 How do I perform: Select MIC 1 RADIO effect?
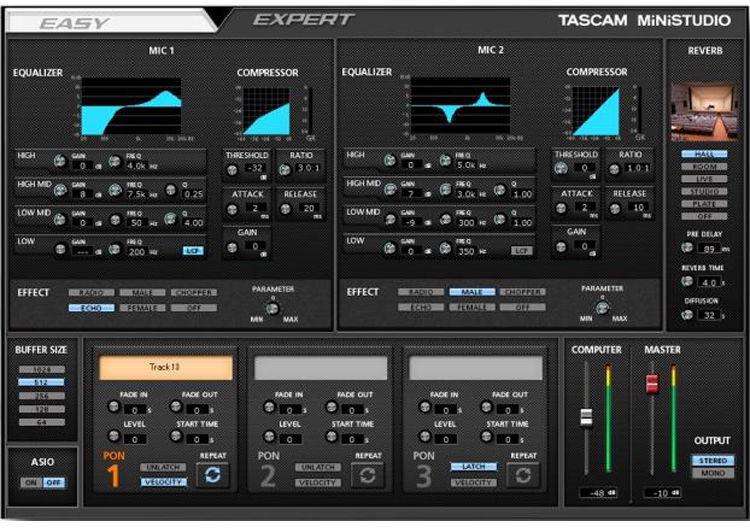pyautogui.click(x=91, y=292)
